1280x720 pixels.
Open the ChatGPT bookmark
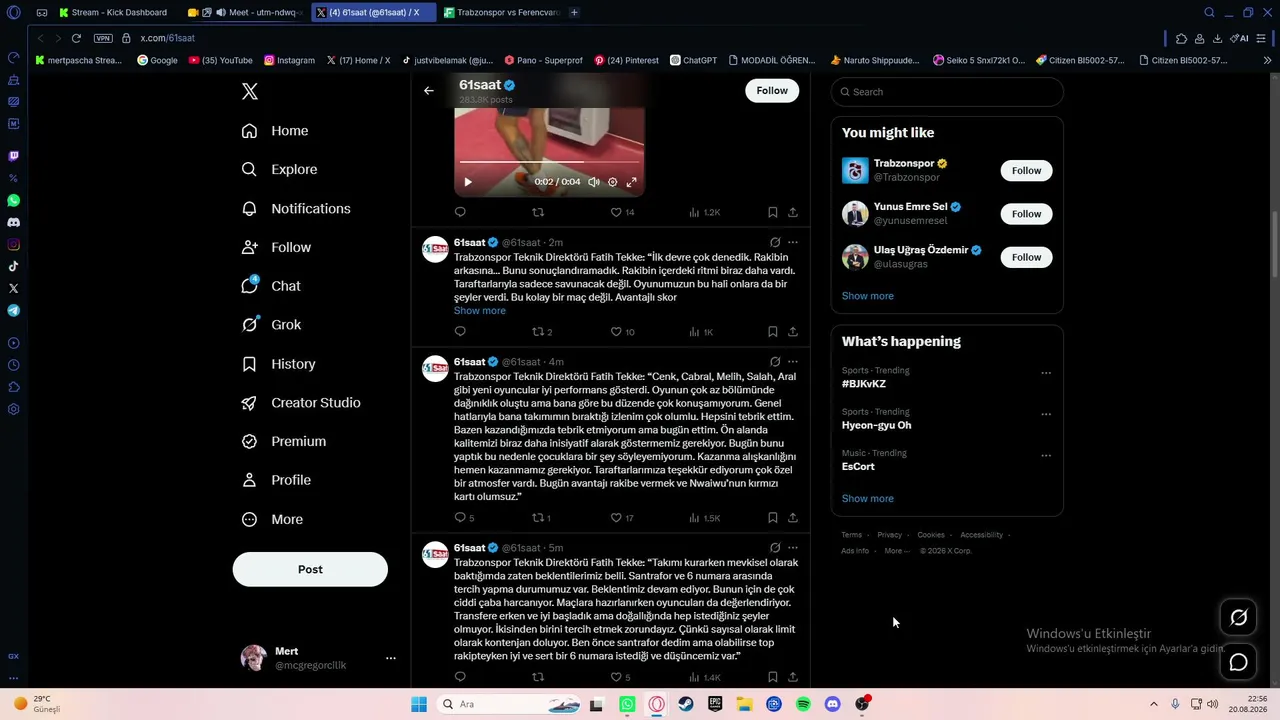(x=693, y=60)
